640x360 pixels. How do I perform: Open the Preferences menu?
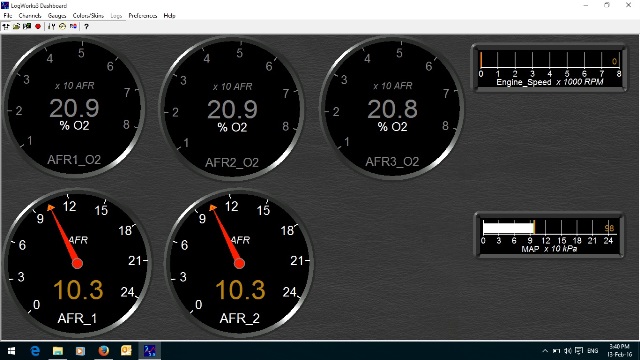pyautogui.click(x=142, y=16)
